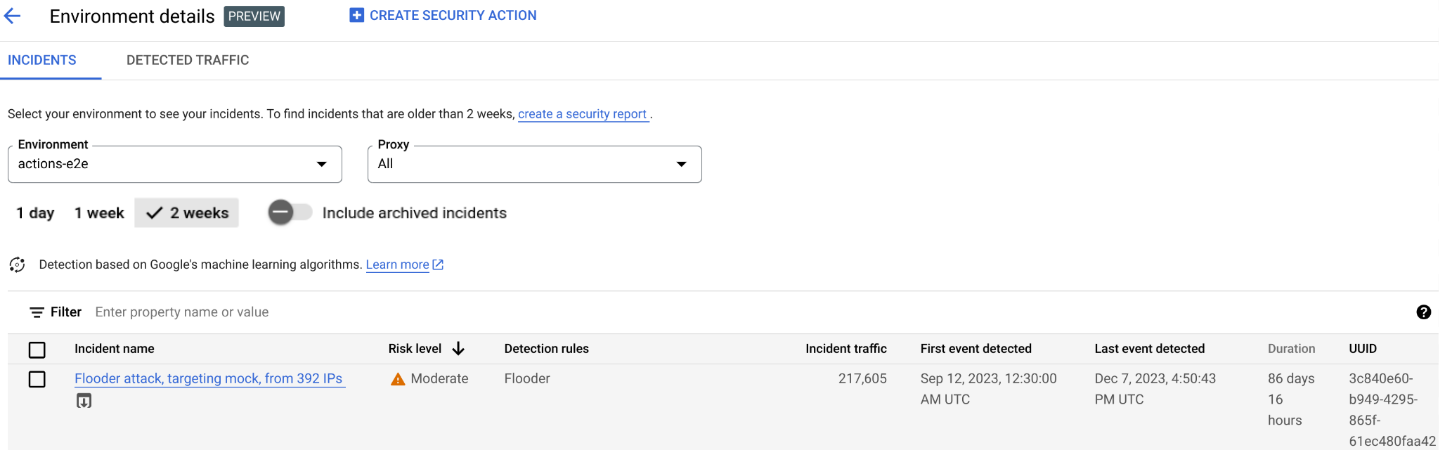Open the Proxy dropdown
The height and width of the screenshot is (450, 1439).
(x=534, y=164)
